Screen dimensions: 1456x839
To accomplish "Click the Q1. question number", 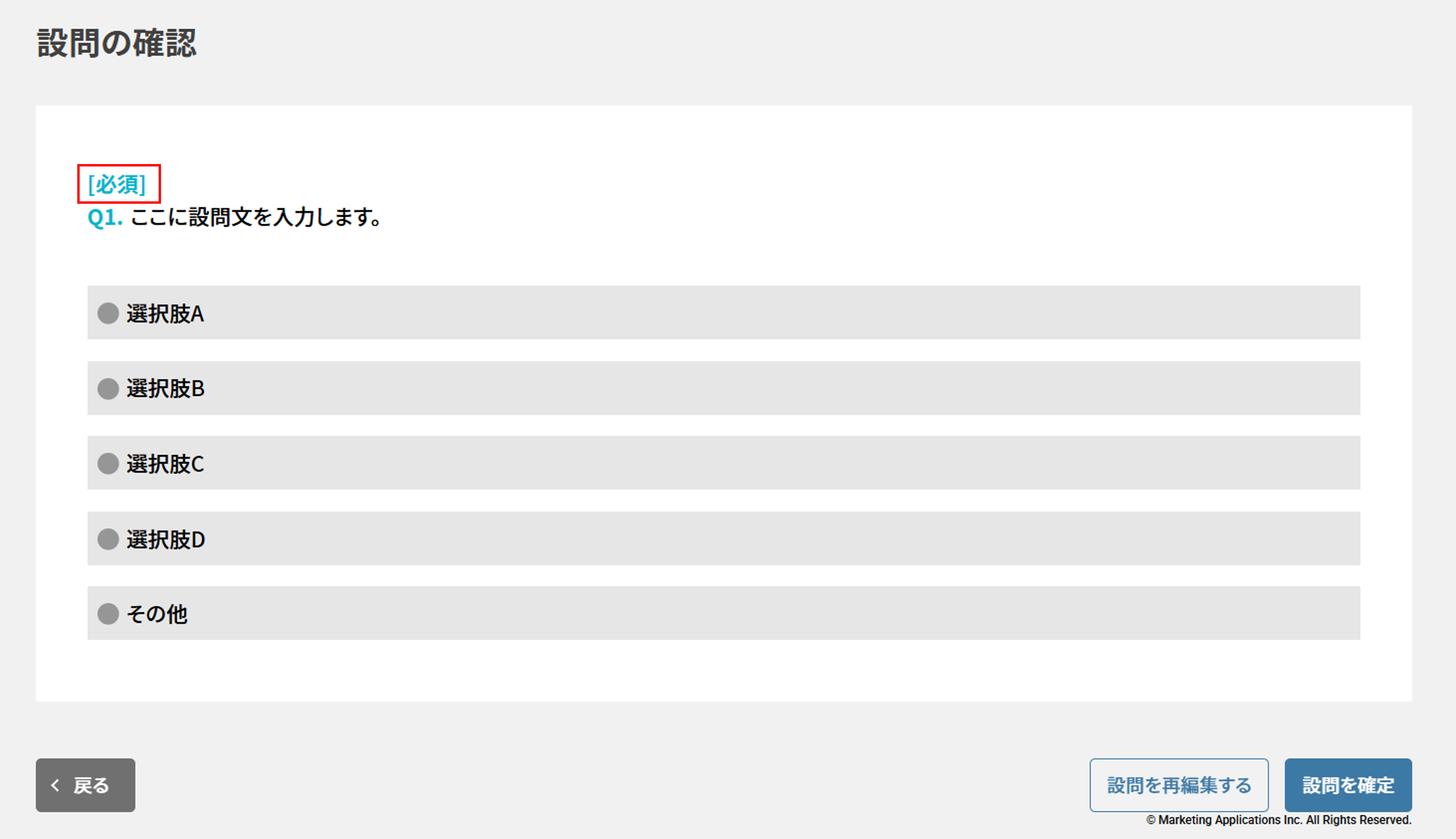I will click(x=105, y=218).
